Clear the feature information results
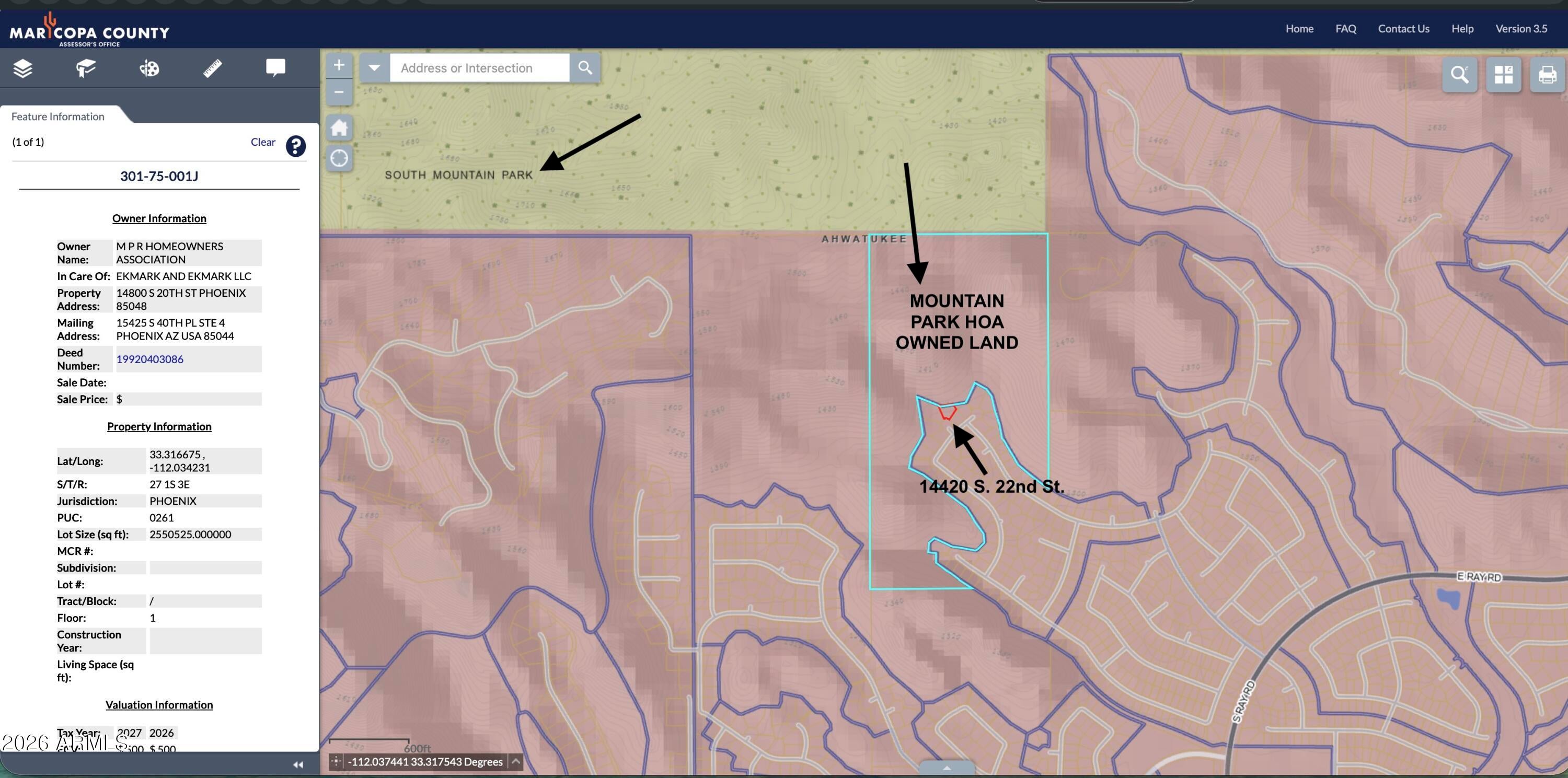Image resolution: width=1568 pixels, height=778 pixels. point(263,142)
